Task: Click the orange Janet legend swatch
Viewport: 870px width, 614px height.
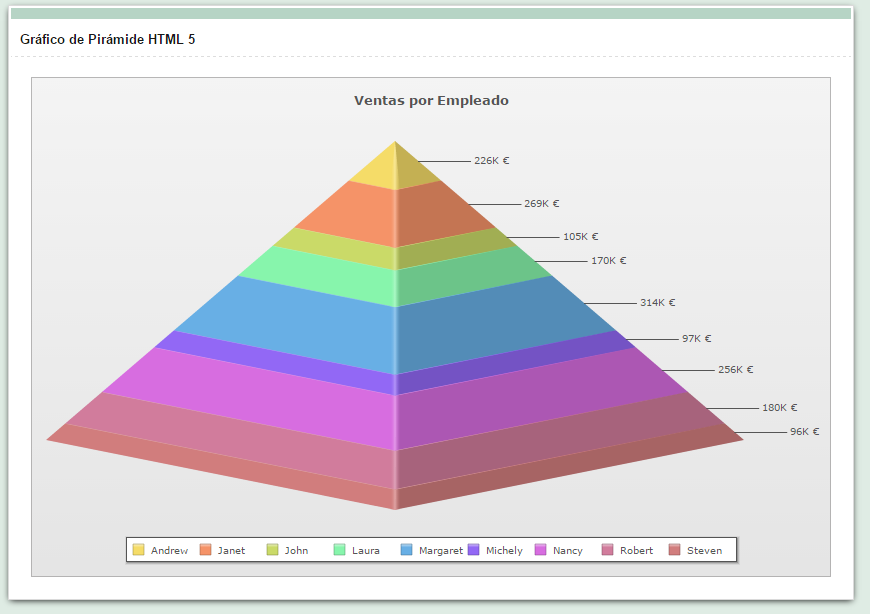Action: [x=206, y=550]
